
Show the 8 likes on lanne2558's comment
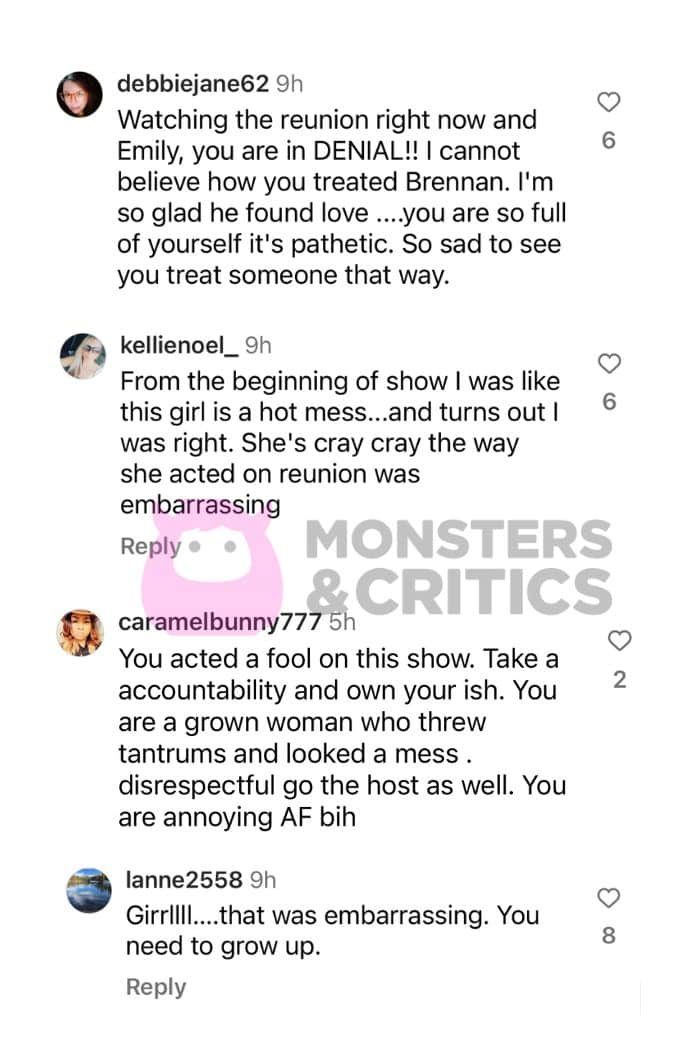coord(609,936)
